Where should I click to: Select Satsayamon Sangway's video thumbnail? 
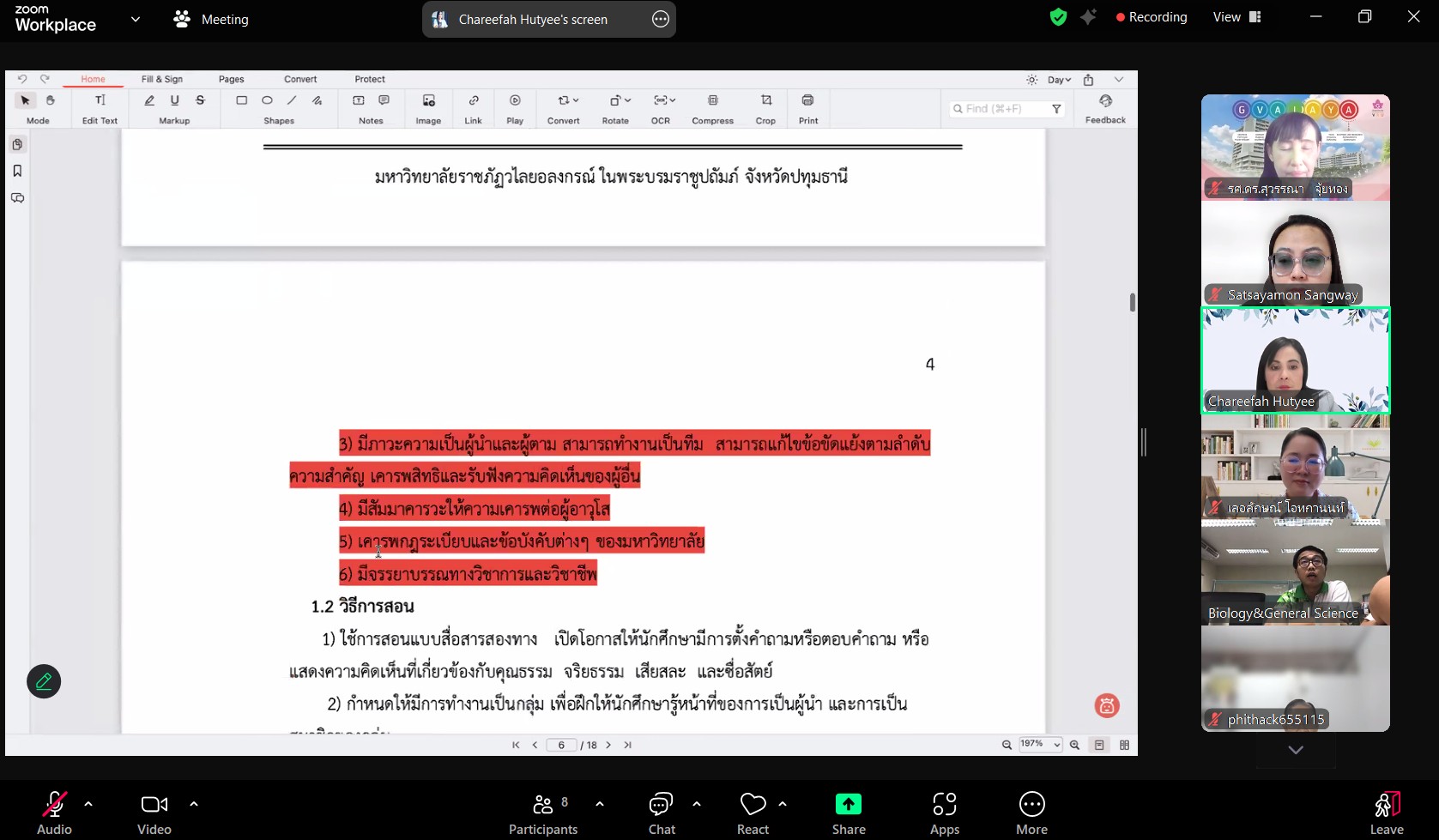coord(1295,254)
